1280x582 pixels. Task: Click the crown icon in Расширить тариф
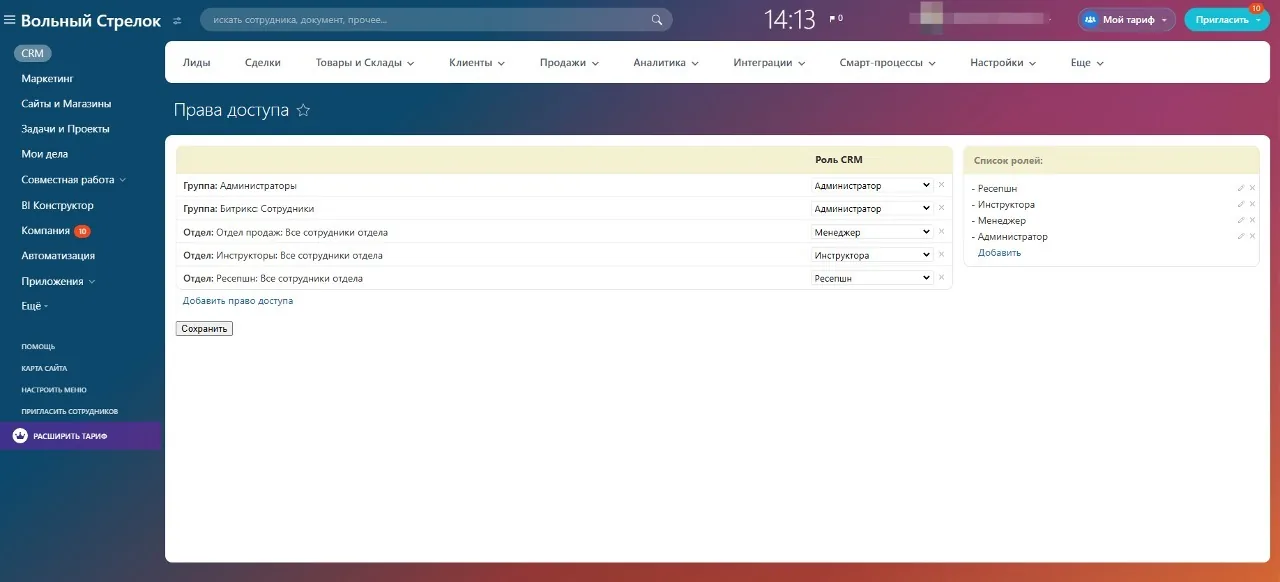[20, 436]
